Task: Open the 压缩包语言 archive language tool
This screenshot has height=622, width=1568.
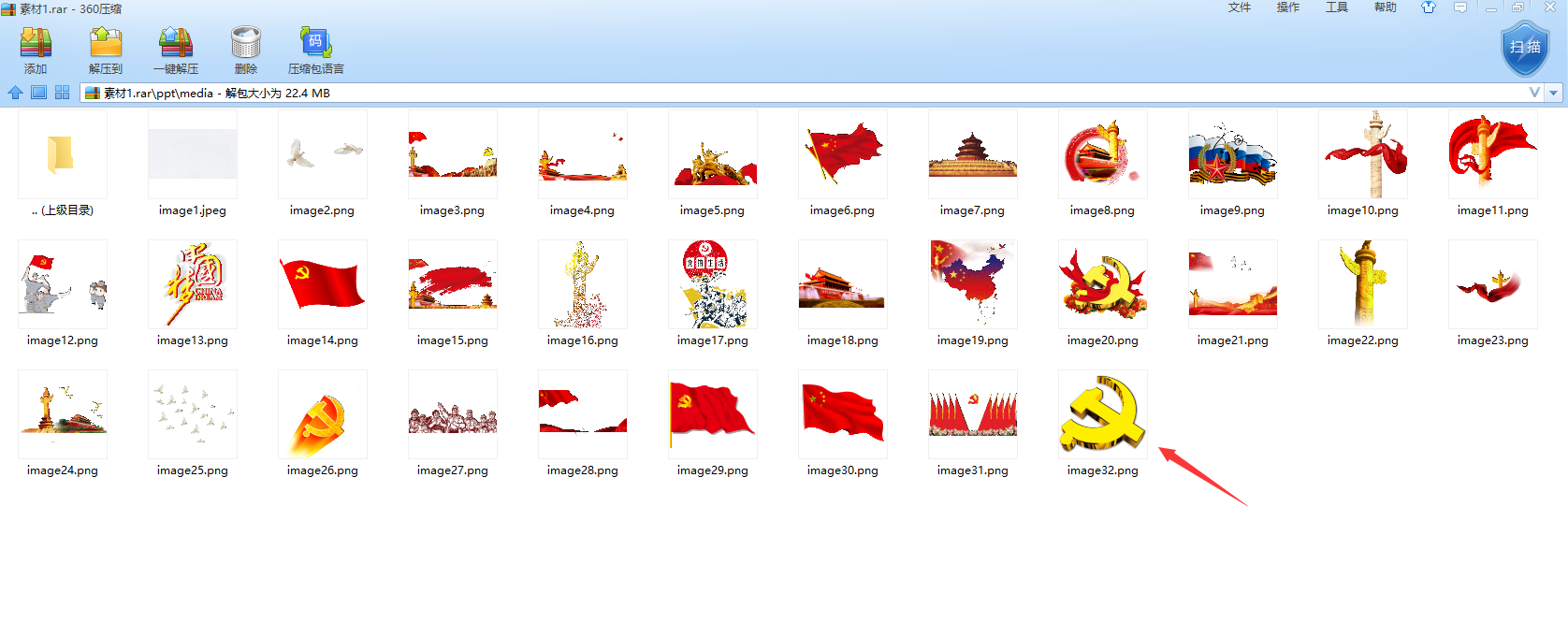Action: pyautogui.click(x=316, y=43)
